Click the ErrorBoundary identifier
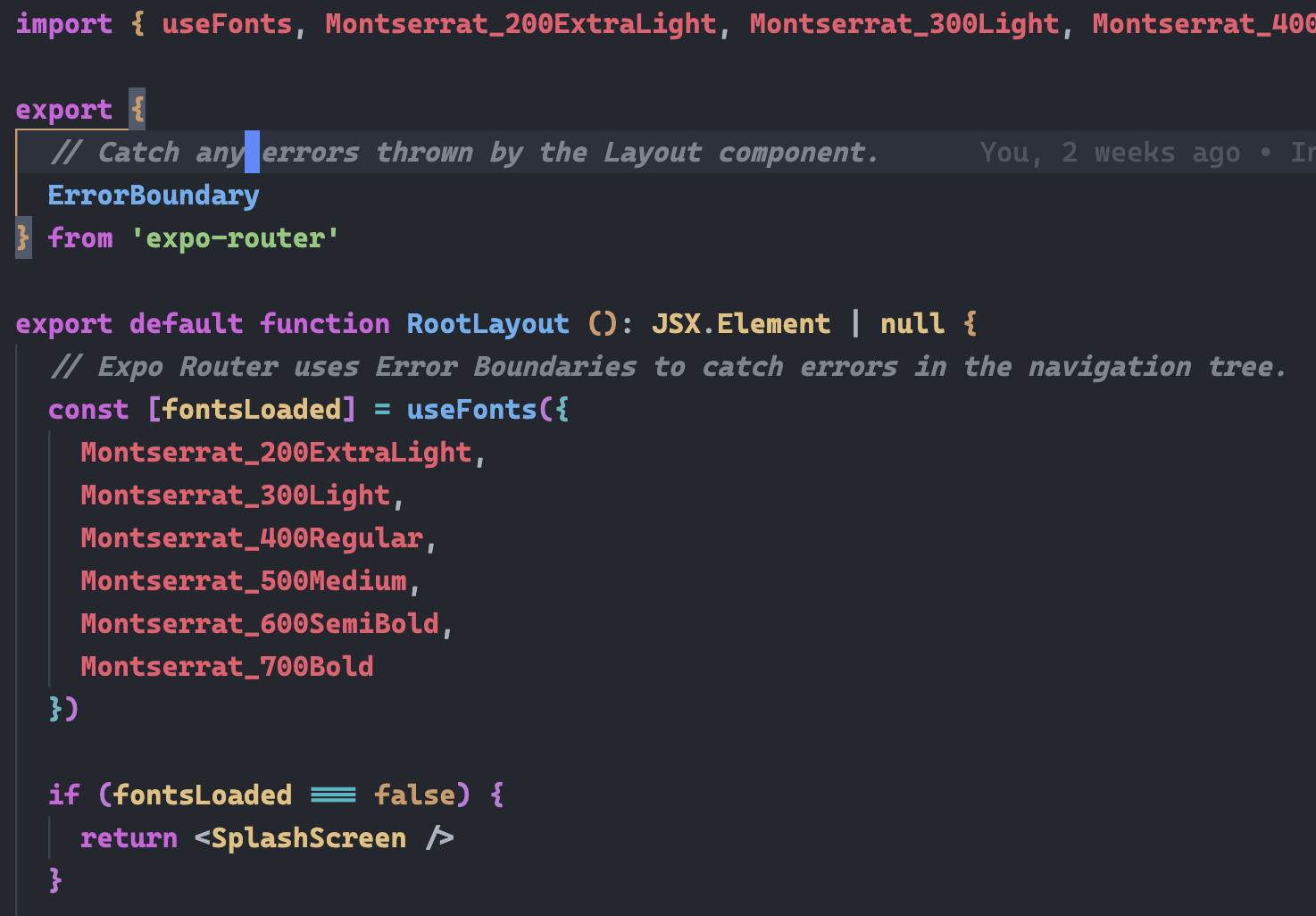Viewport: 1316px width, 916px height. [x=154, y=196]
